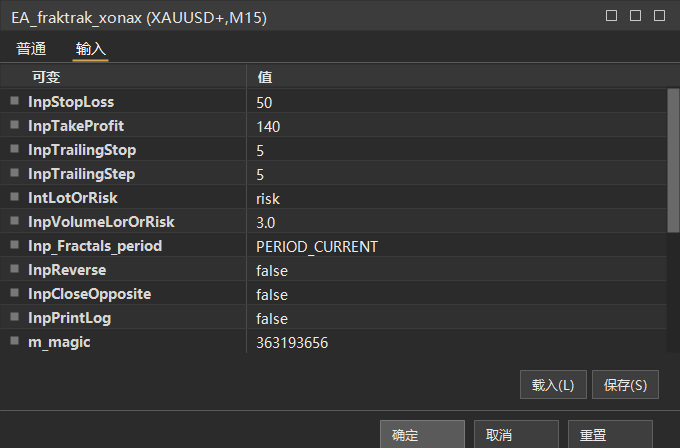Click the middle title bar window box
The image size is (680, 448).
pyautogui.click(x=635, y=16)
